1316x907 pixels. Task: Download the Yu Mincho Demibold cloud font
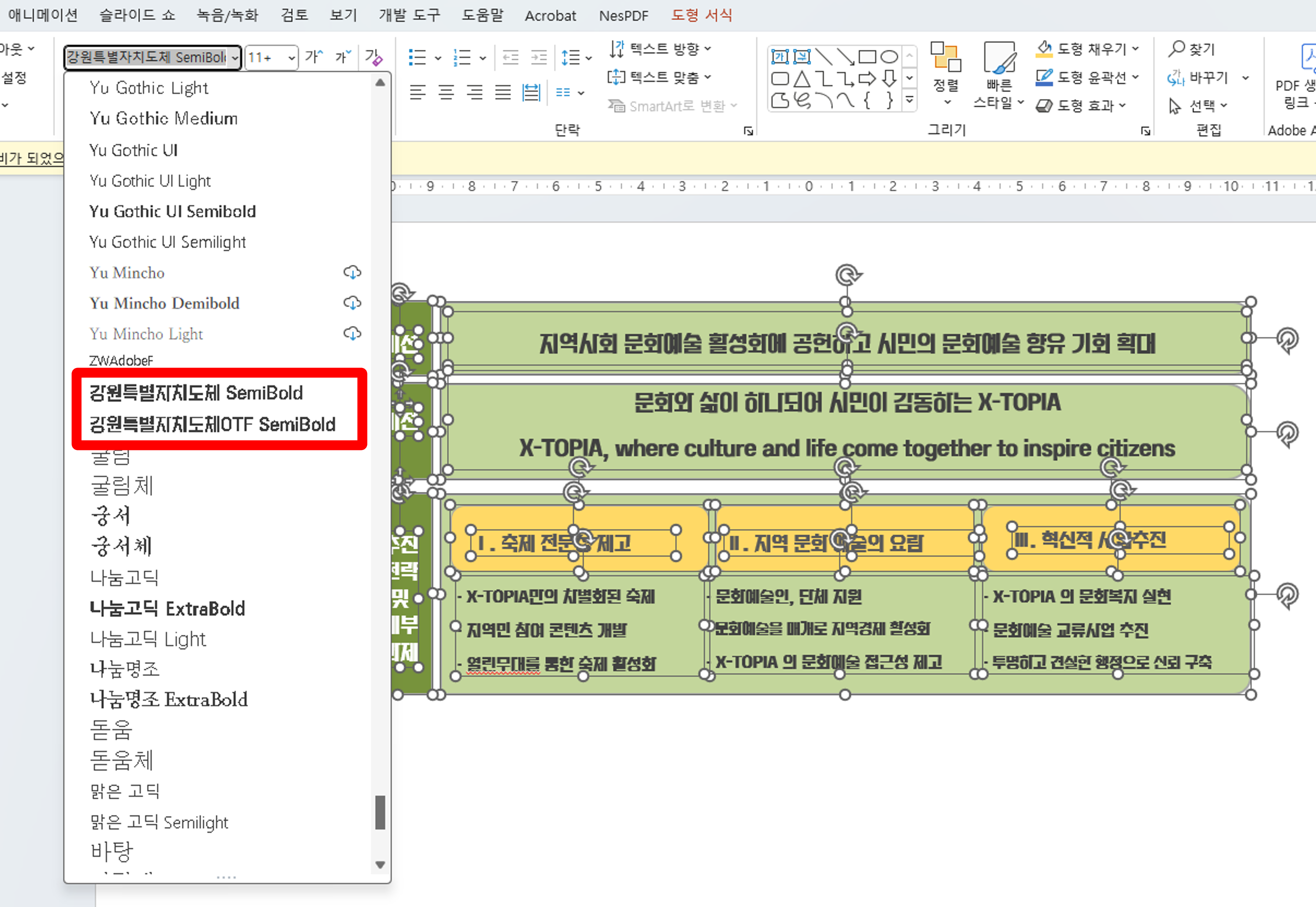click(x=352, y=303)
